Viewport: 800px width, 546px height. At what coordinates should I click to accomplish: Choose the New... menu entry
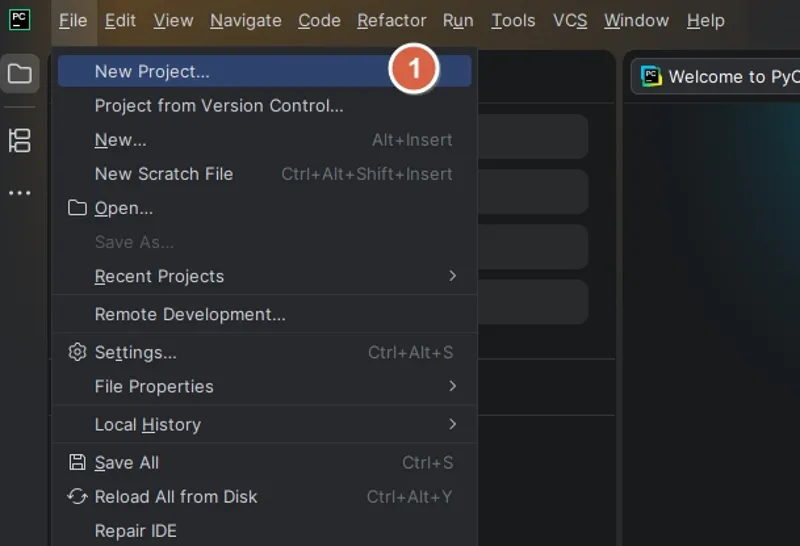coord(264,140)
